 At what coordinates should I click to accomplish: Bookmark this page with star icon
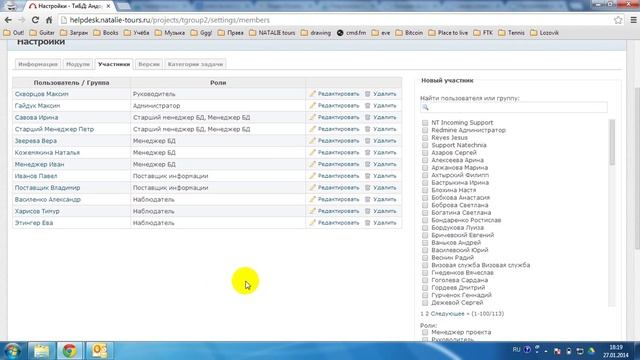point(618,20)
